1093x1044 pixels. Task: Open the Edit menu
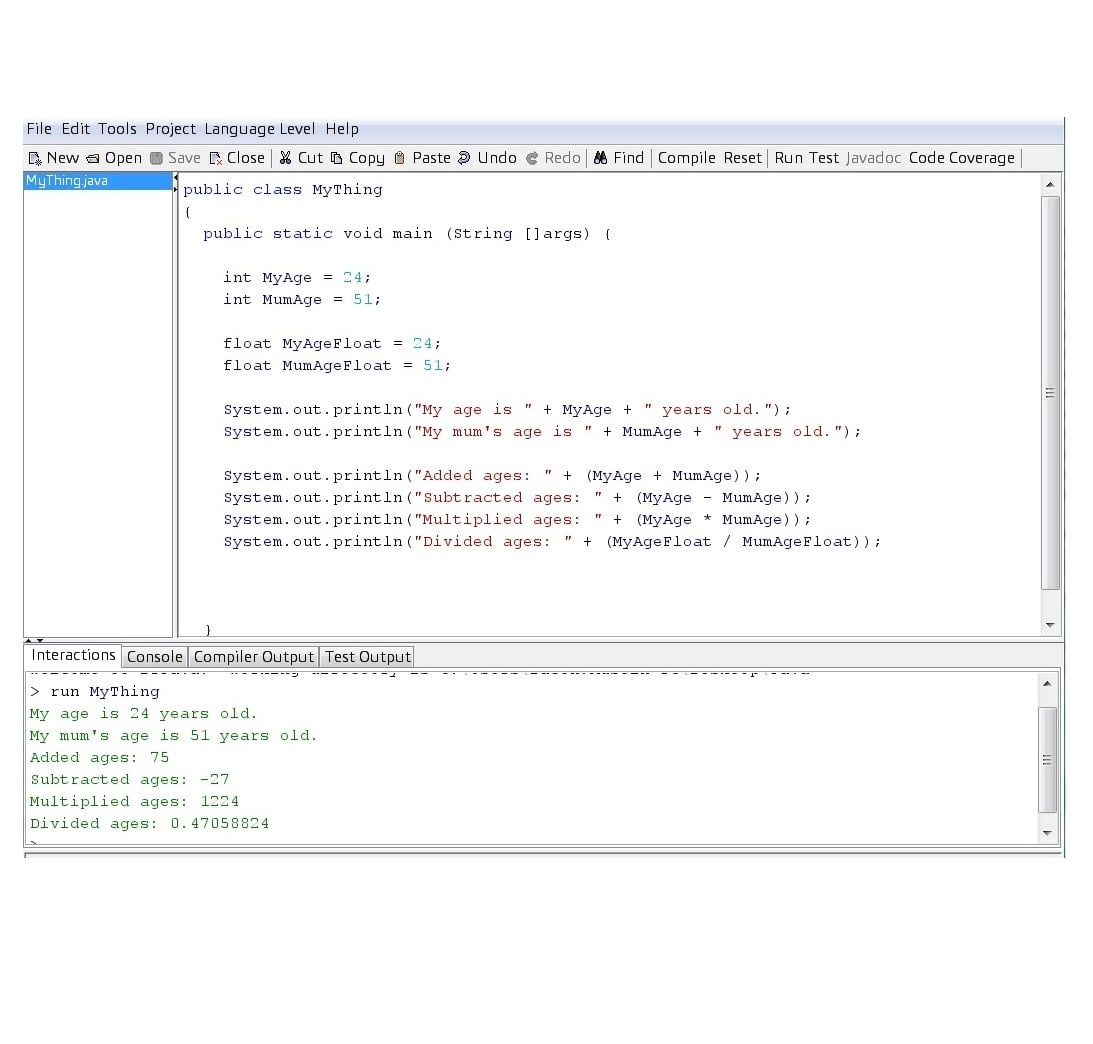pos(75,129)
